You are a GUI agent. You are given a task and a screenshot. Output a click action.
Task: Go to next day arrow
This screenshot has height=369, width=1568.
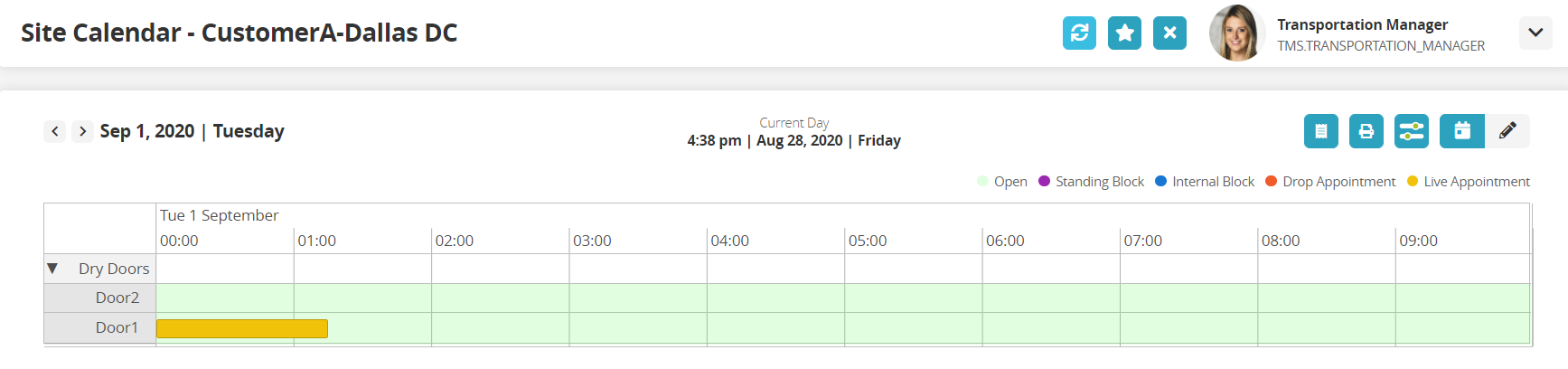pyautogui.click(x=82, y=131)
